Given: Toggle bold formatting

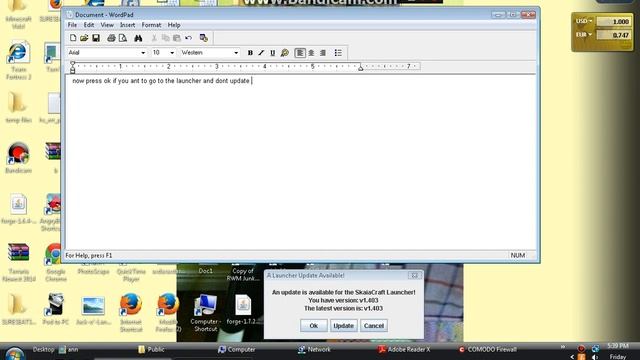Looking at the screenshot, I should point(250,53).
